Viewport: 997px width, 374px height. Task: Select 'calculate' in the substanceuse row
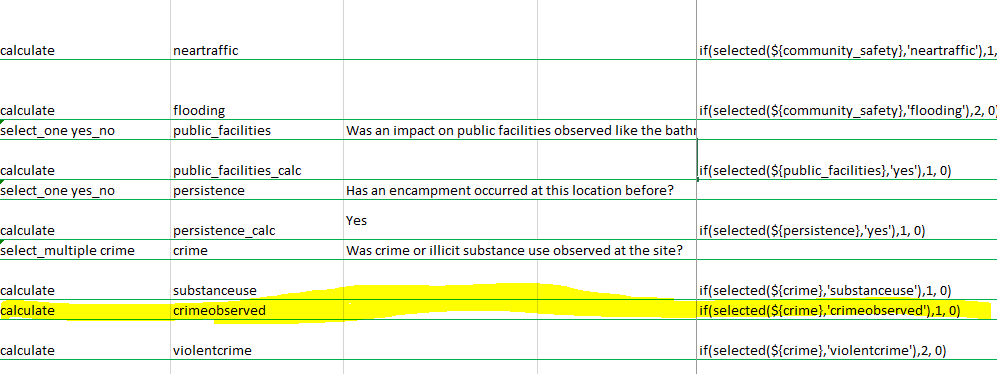point(27,291)
